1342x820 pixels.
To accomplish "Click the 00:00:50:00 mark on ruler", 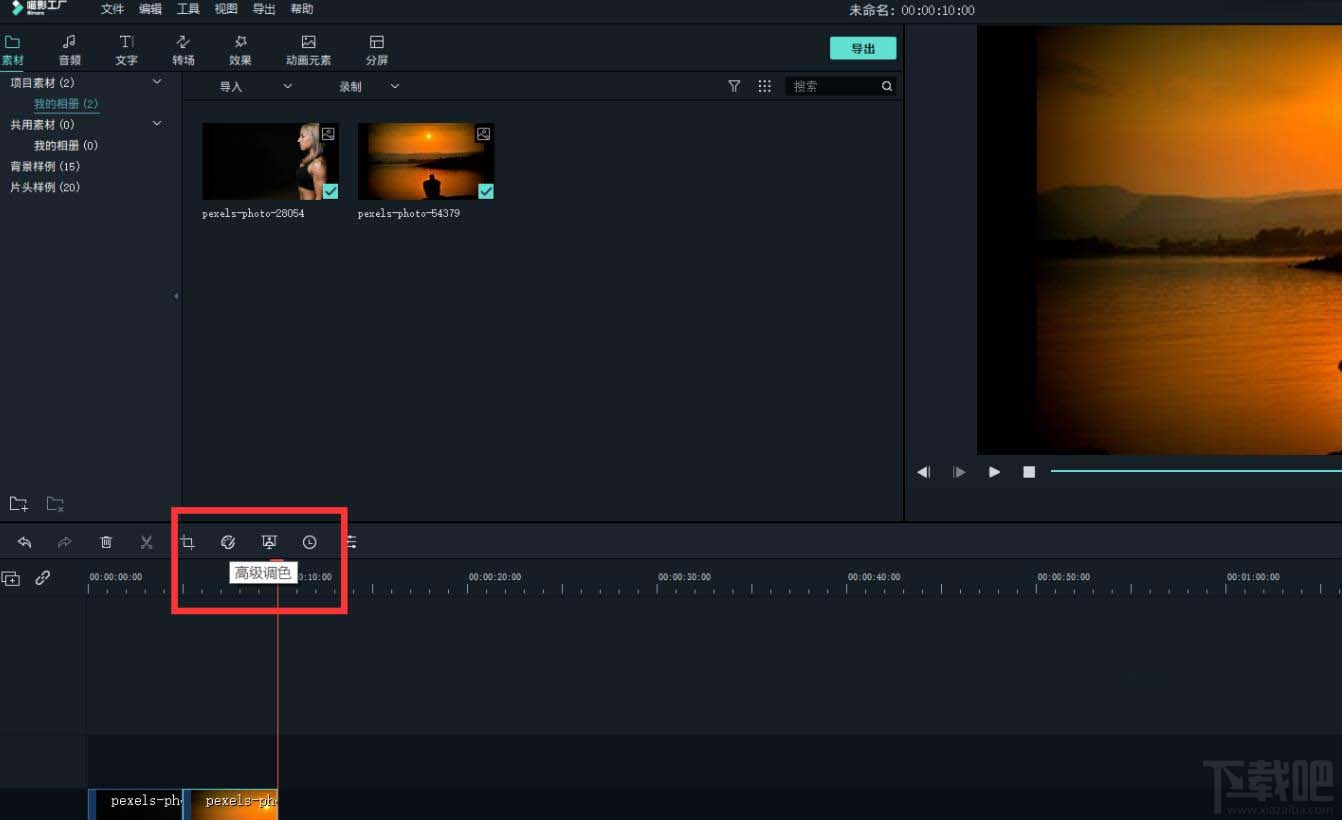I will tap(1063, 577).
